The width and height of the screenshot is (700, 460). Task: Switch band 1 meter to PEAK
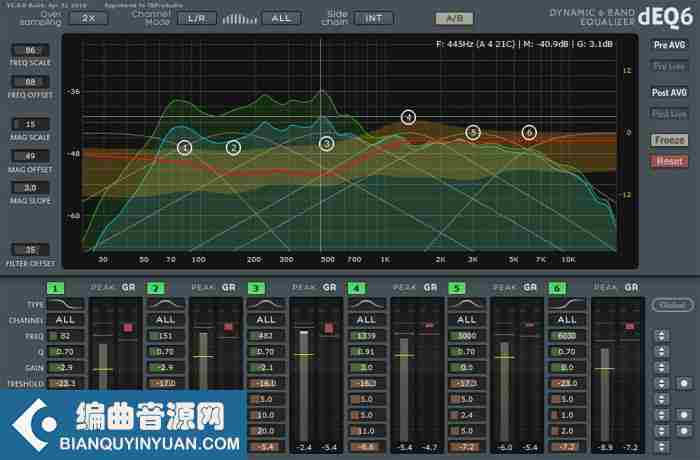pos(104,288)
